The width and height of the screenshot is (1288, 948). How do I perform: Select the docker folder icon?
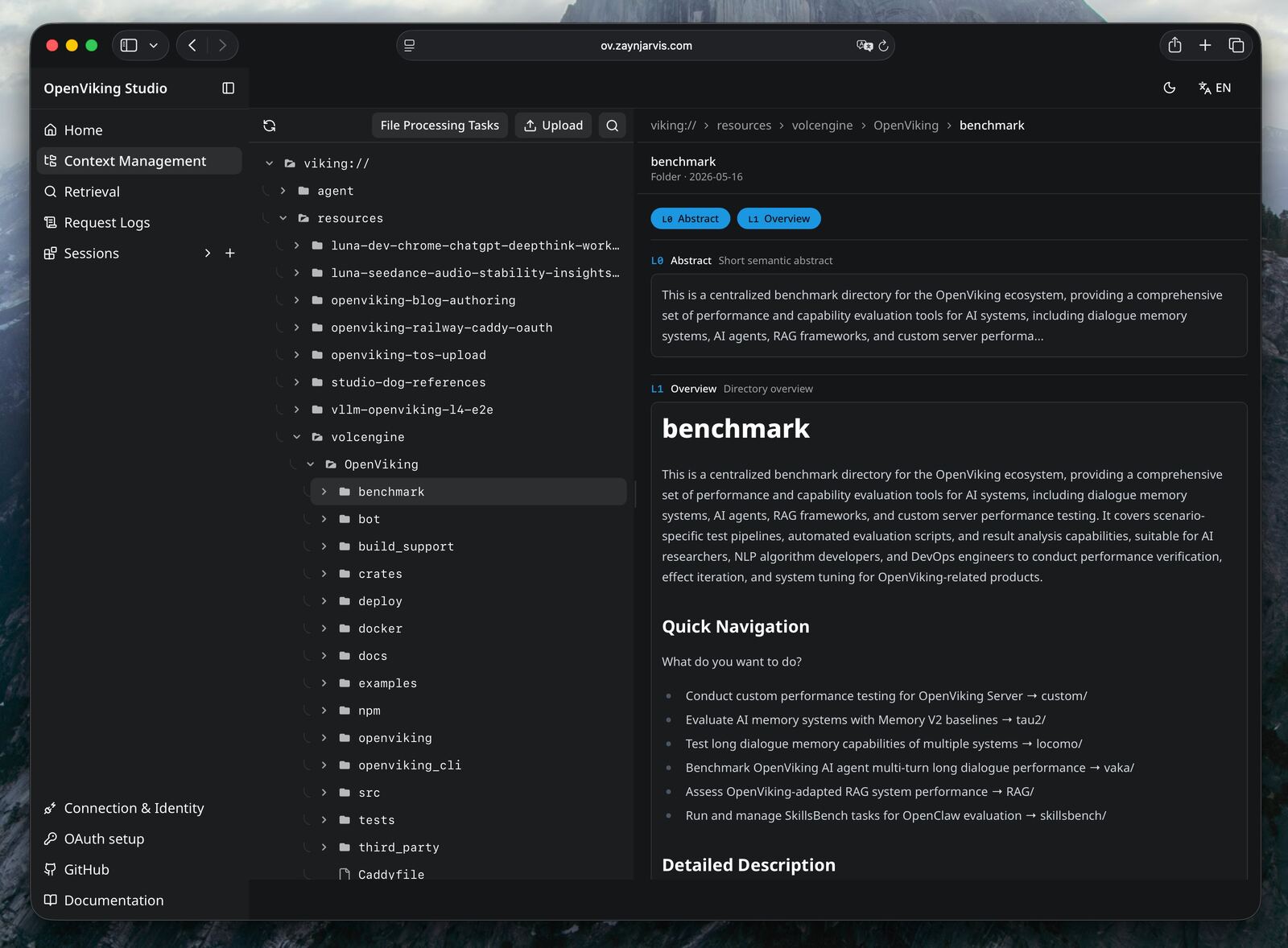click(x=345, y=629)
